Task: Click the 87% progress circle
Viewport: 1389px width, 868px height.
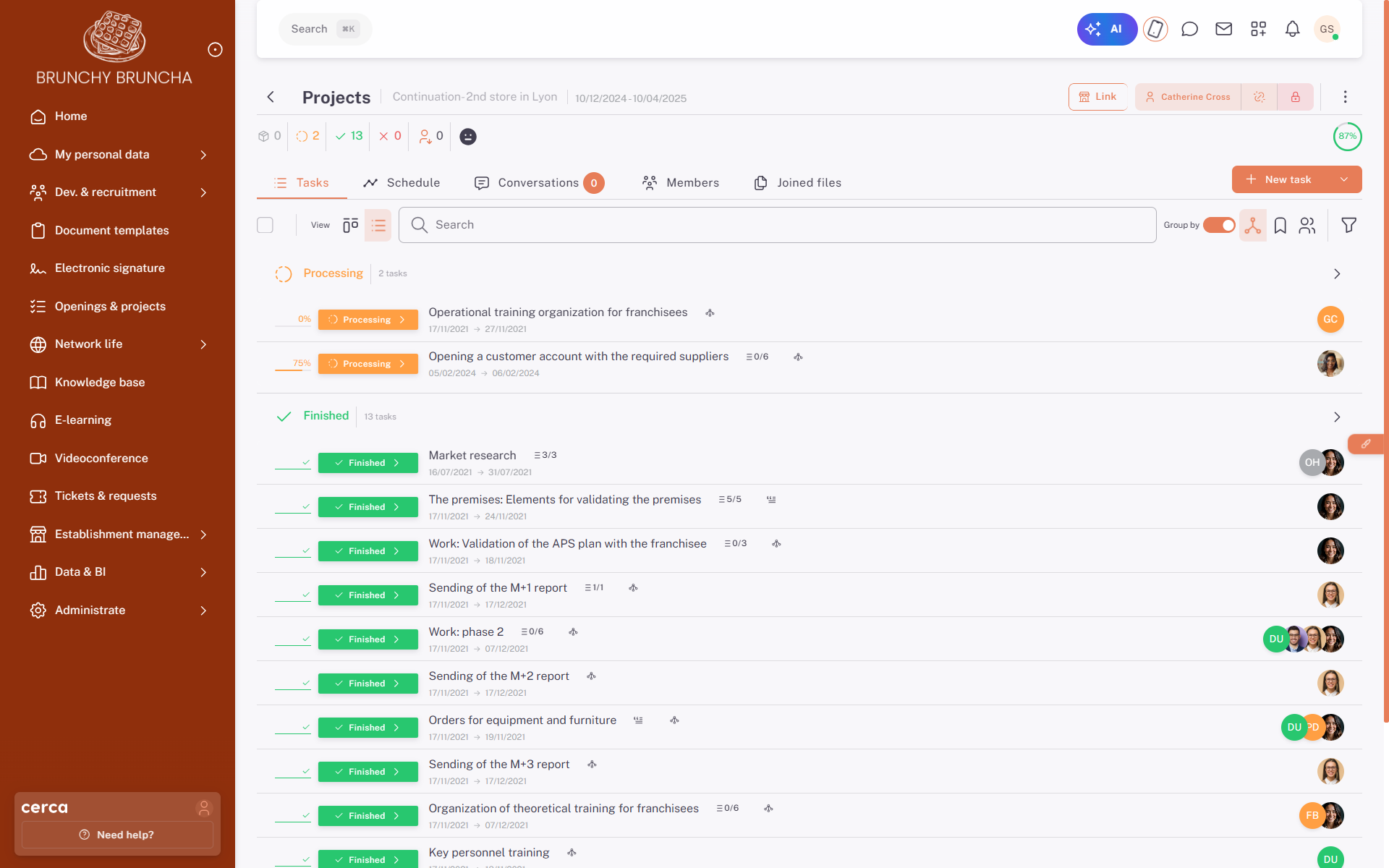Action: (1347, 136)
